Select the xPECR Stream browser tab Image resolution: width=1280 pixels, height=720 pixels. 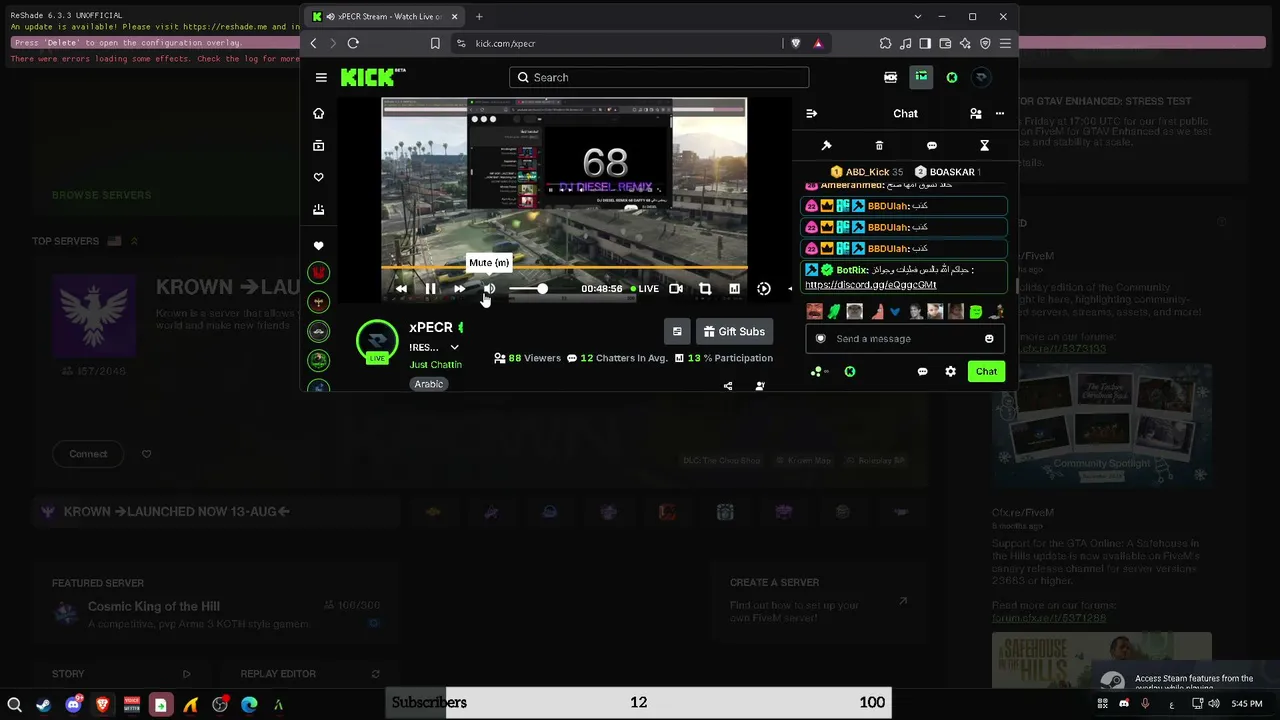385,17
